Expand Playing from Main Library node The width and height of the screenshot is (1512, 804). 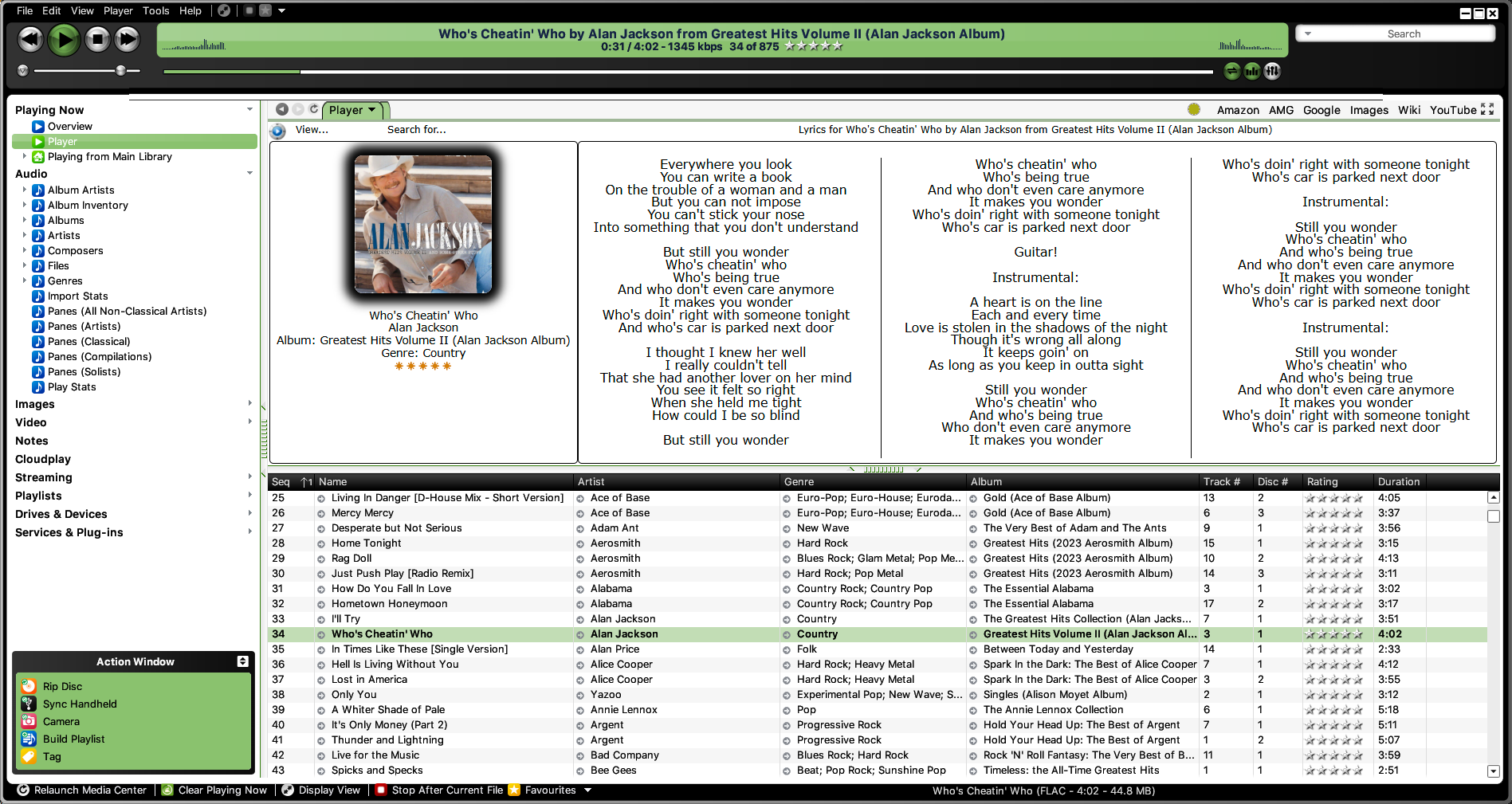coord(25,156)
